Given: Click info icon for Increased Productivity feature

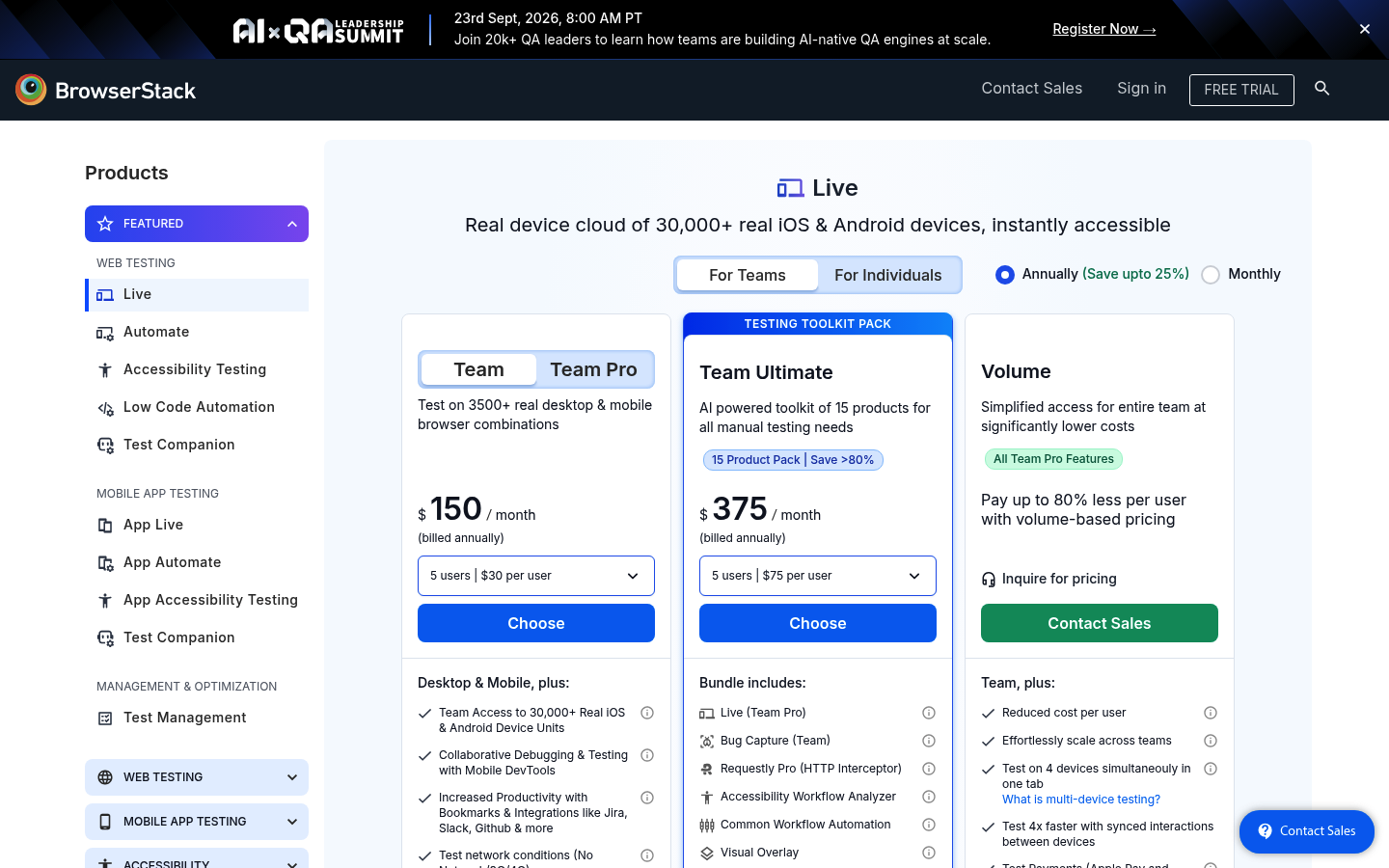Looking at the screenshot, I should pos(647,798).
